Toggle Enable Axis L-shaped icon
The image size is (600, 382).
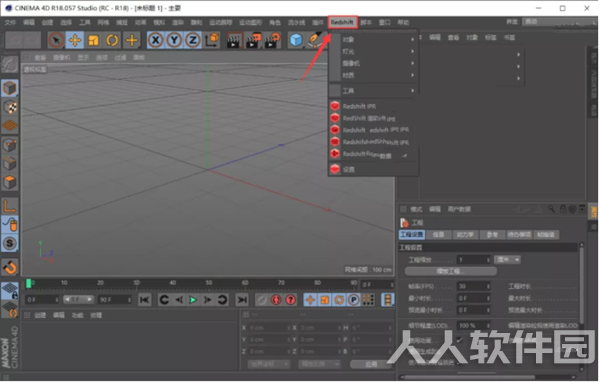click(x=10, y=206)
